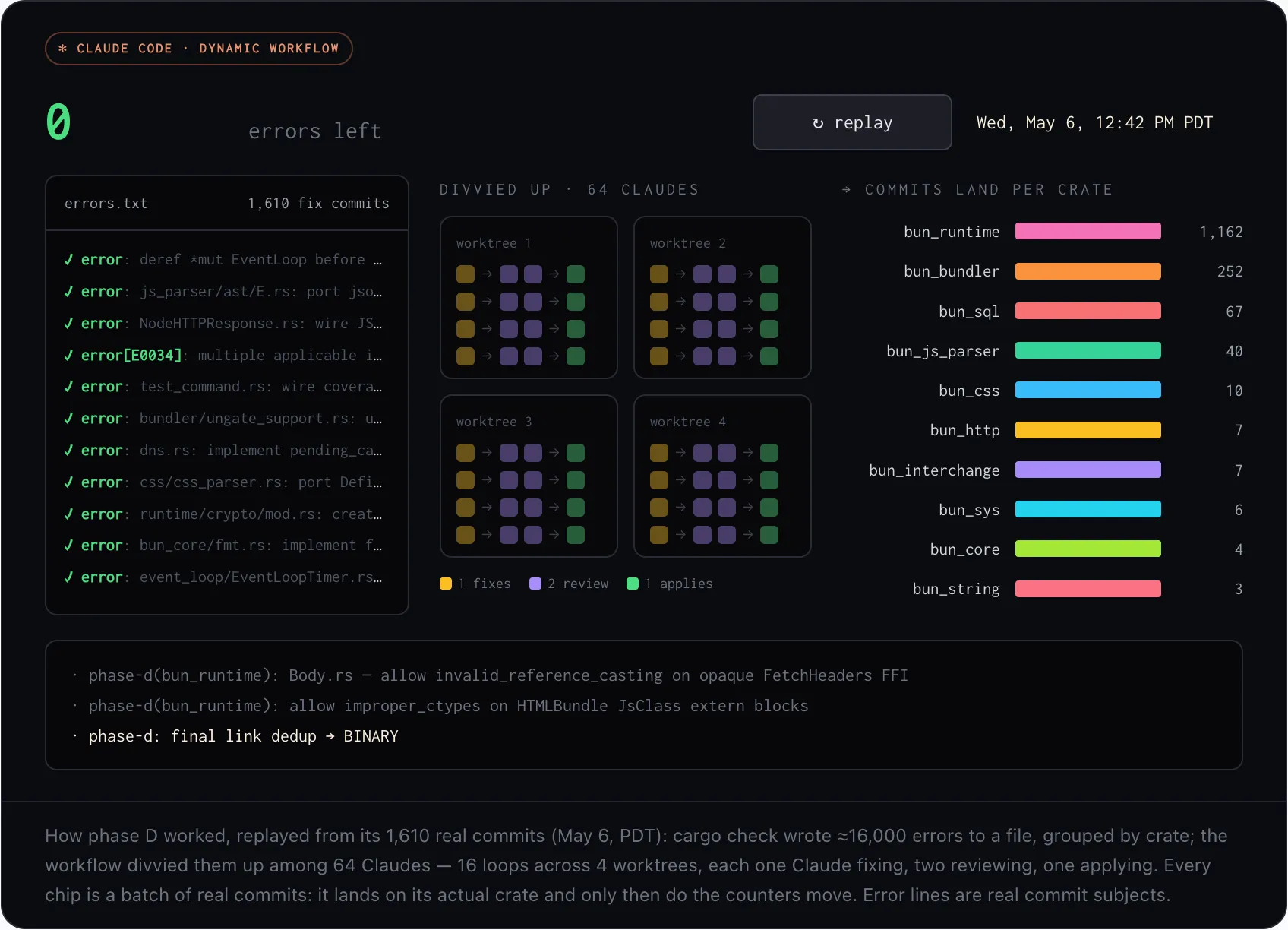Click the blue bun_css commit bar

tap(1088, 390)
